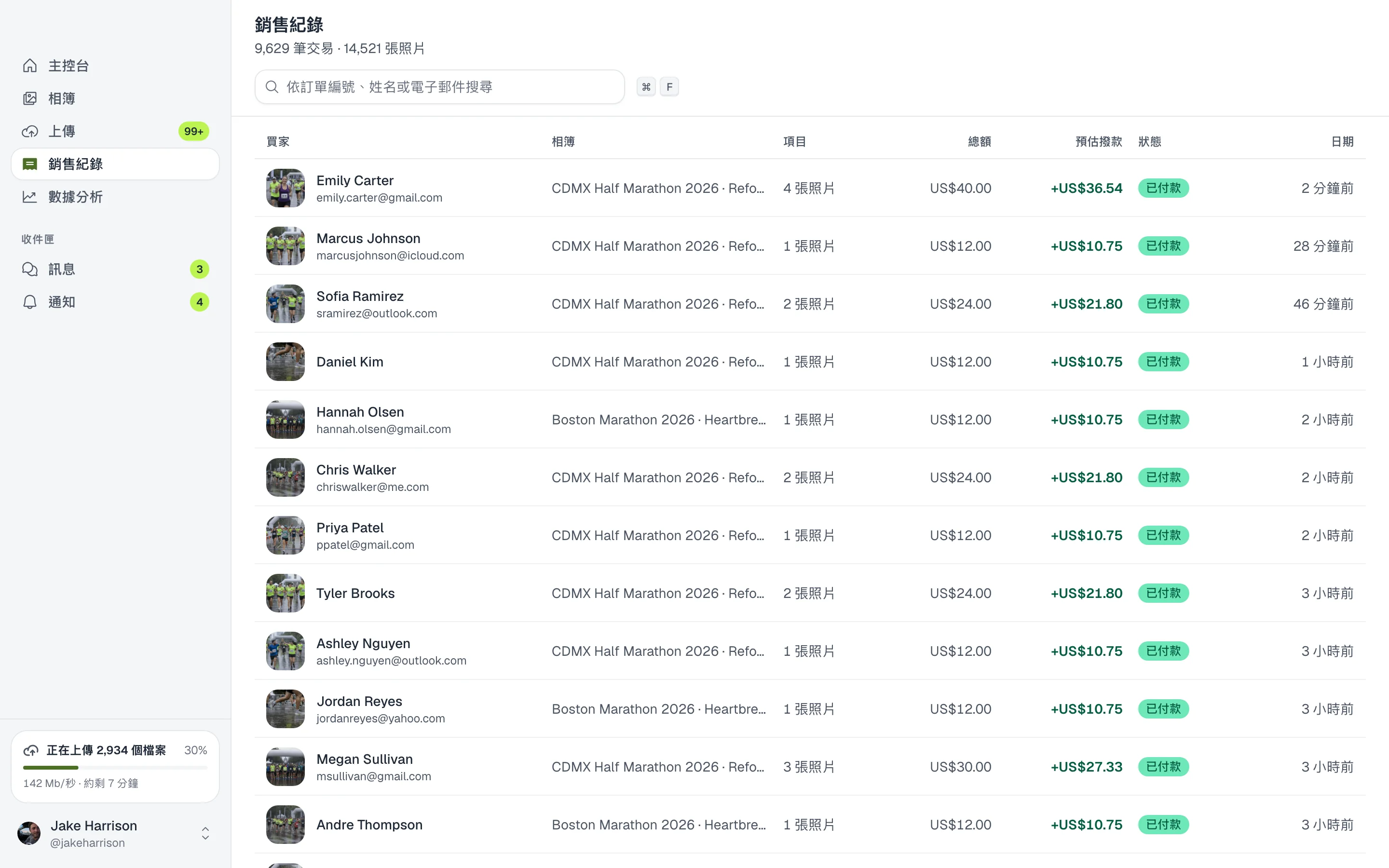This screenshot has width=1389, height=868.
Task: Click the bell icon beside 通知
Action: click(30, 302)
